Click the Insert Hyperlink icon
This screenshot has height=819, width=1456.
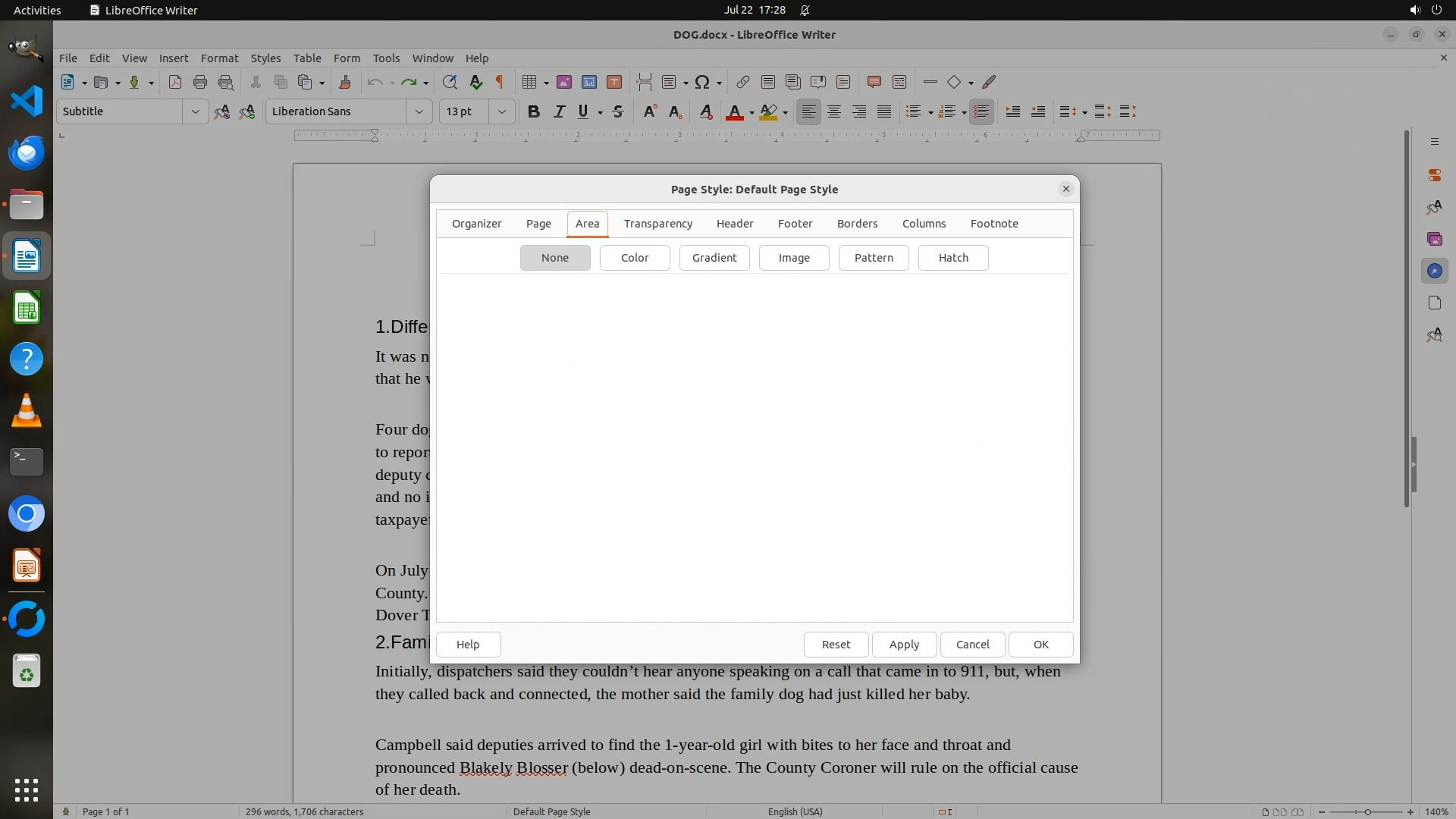coord(742,82)
